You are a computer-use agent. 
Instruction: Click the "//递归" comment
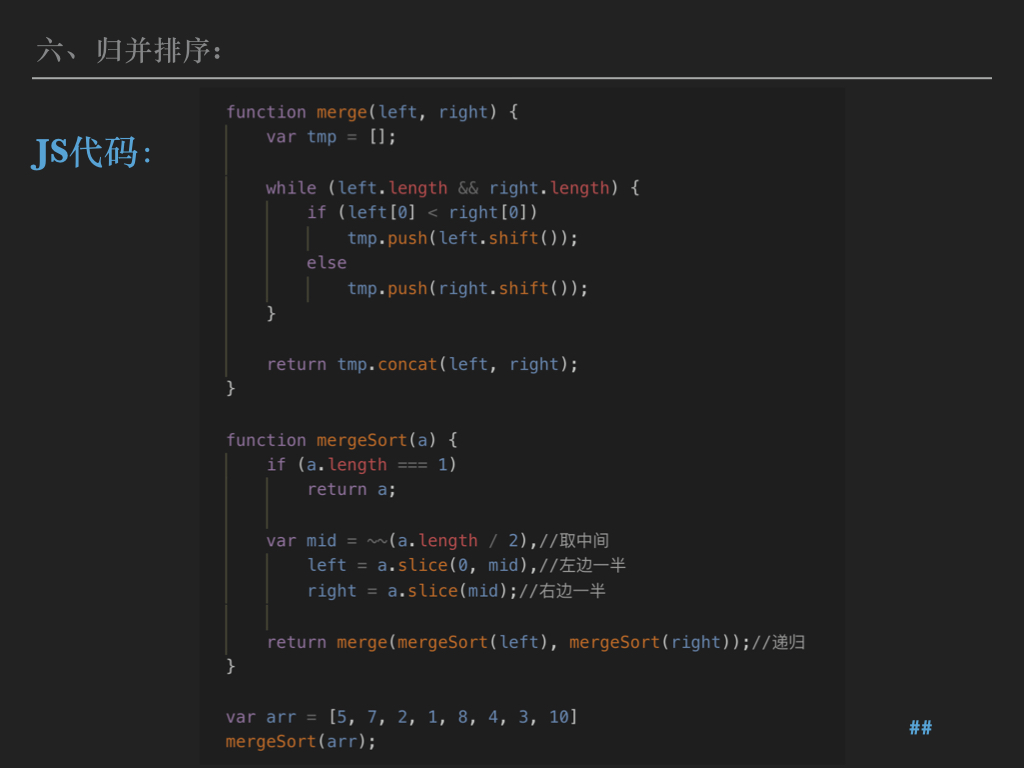(778, 642)
